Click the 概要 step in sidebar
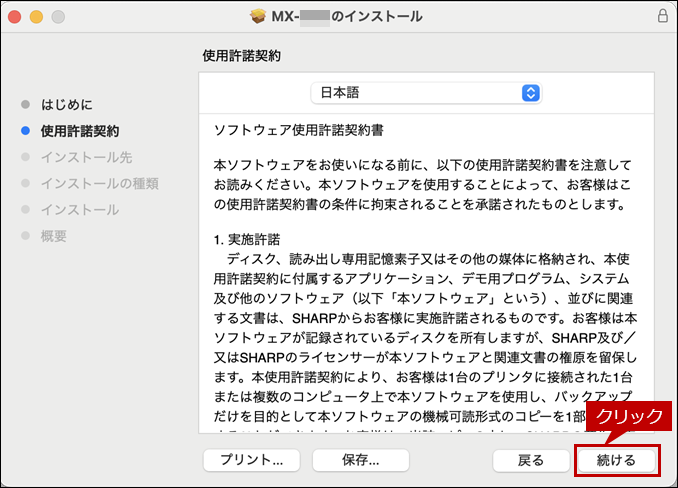 tap(54, 236)
